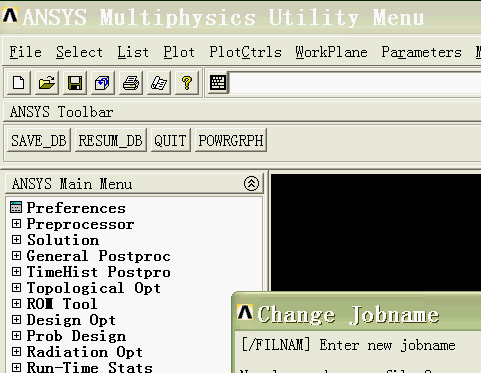Click the QUIT toolbar button
This screenshot has height=373, width=481.
click(x=170, y=140)
